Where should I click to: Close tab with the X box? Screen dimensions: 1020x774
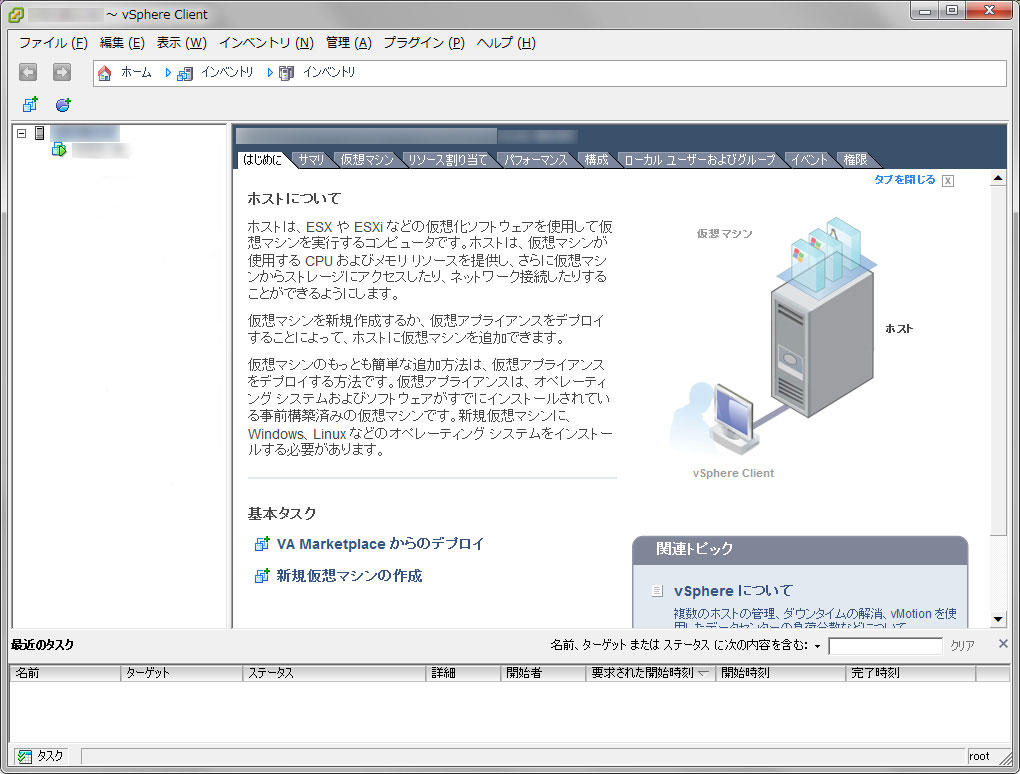948,181
